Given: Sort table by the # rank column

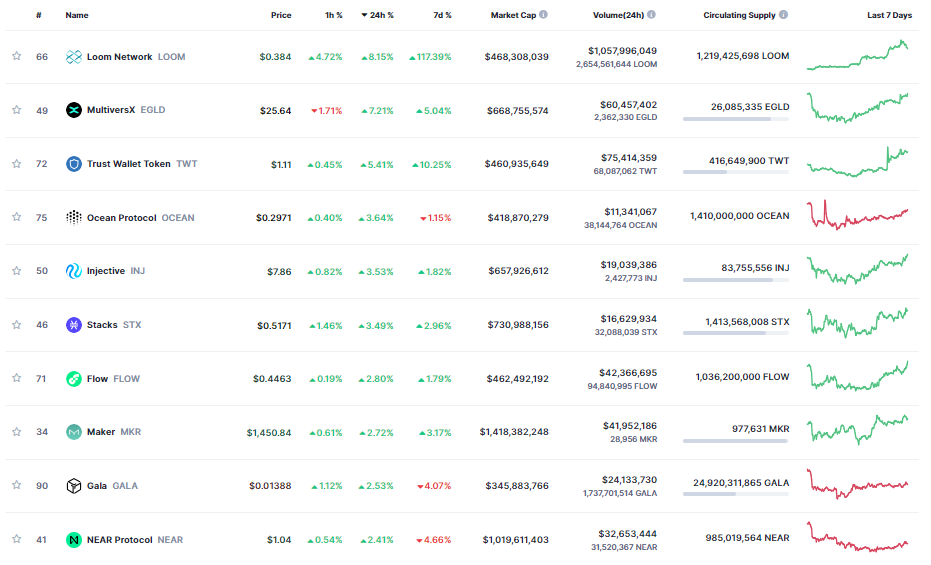Looking at the screenshot, I should [x=39, y=15].
